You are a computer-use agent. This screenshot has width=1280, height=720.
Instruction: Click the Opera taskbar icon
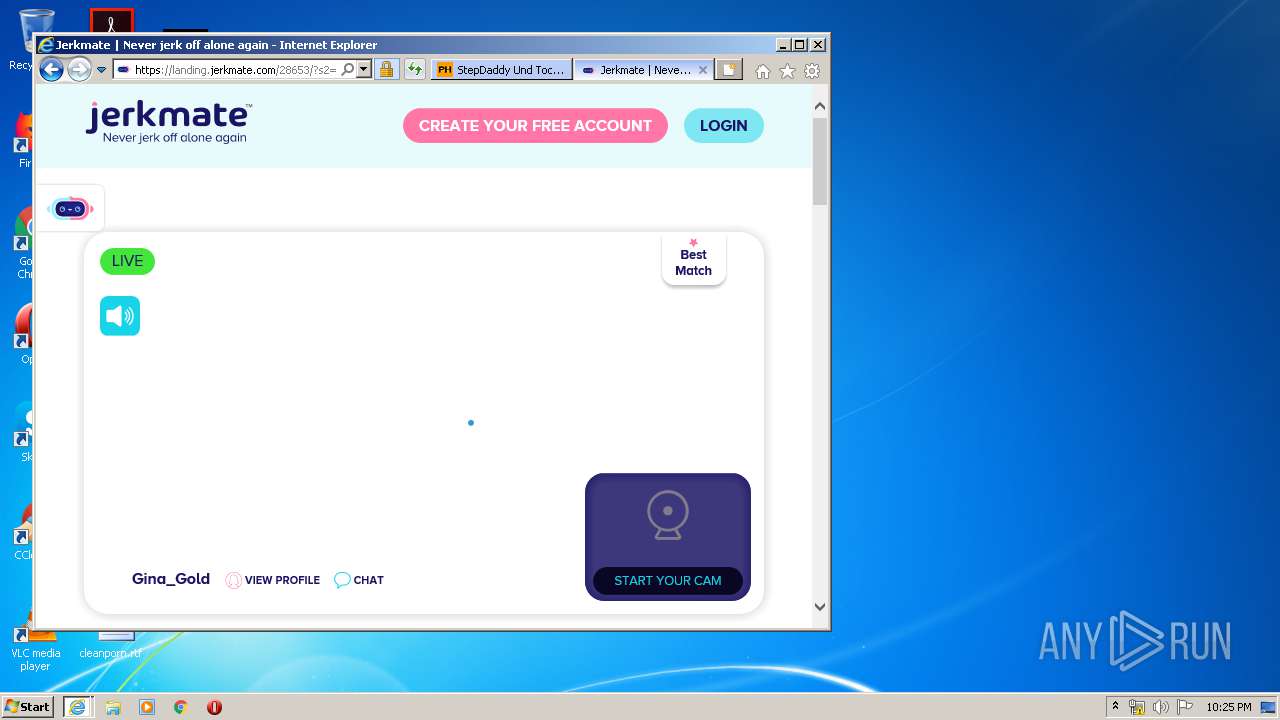click(214, 707)
